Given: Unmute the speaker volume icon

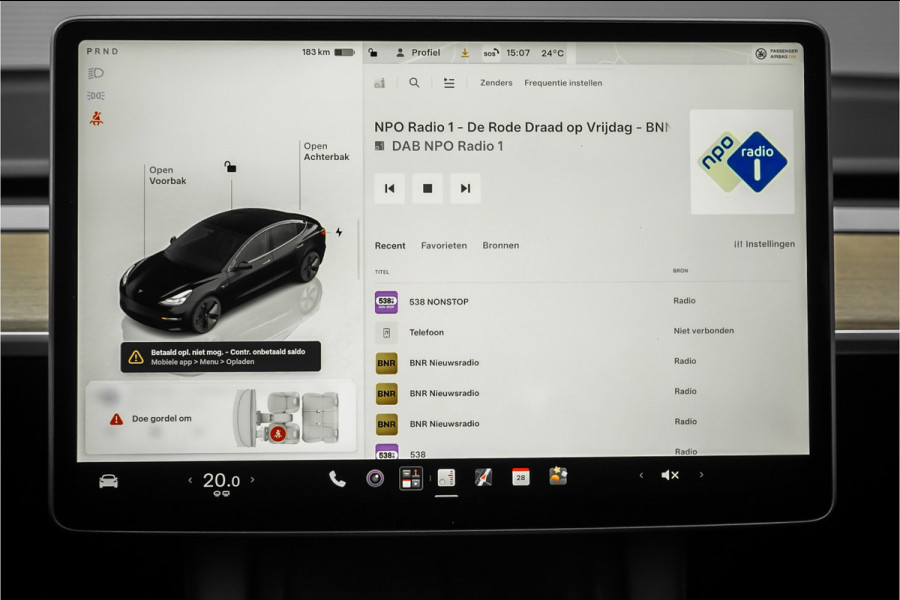Looking at the screenshot, I should pos(670,475).
